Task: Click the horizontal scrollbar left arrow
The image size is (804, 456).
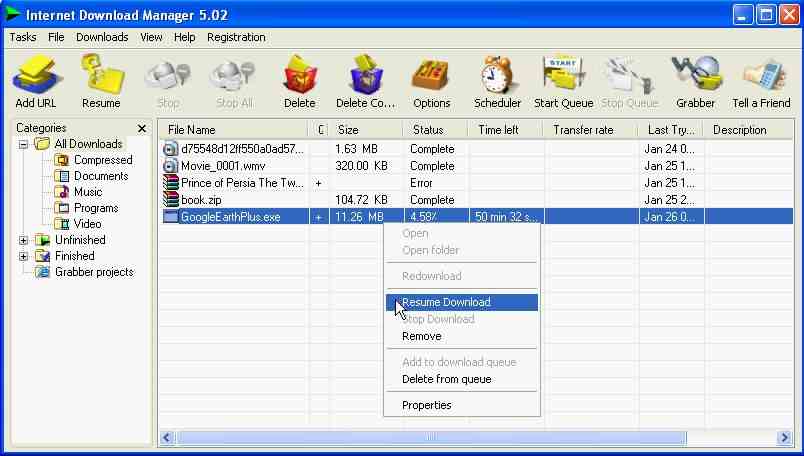Action: [167, 438]
